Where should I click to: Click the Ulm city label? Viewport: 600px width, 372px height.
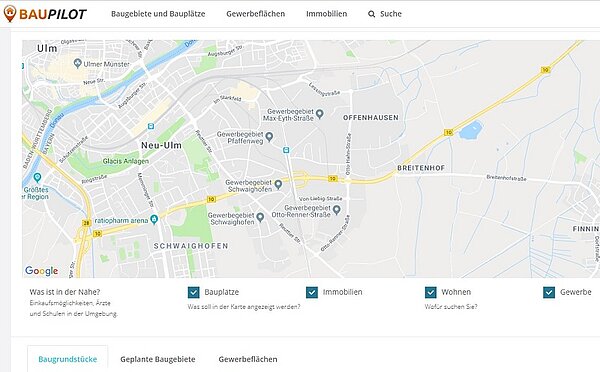coord(47,48)
